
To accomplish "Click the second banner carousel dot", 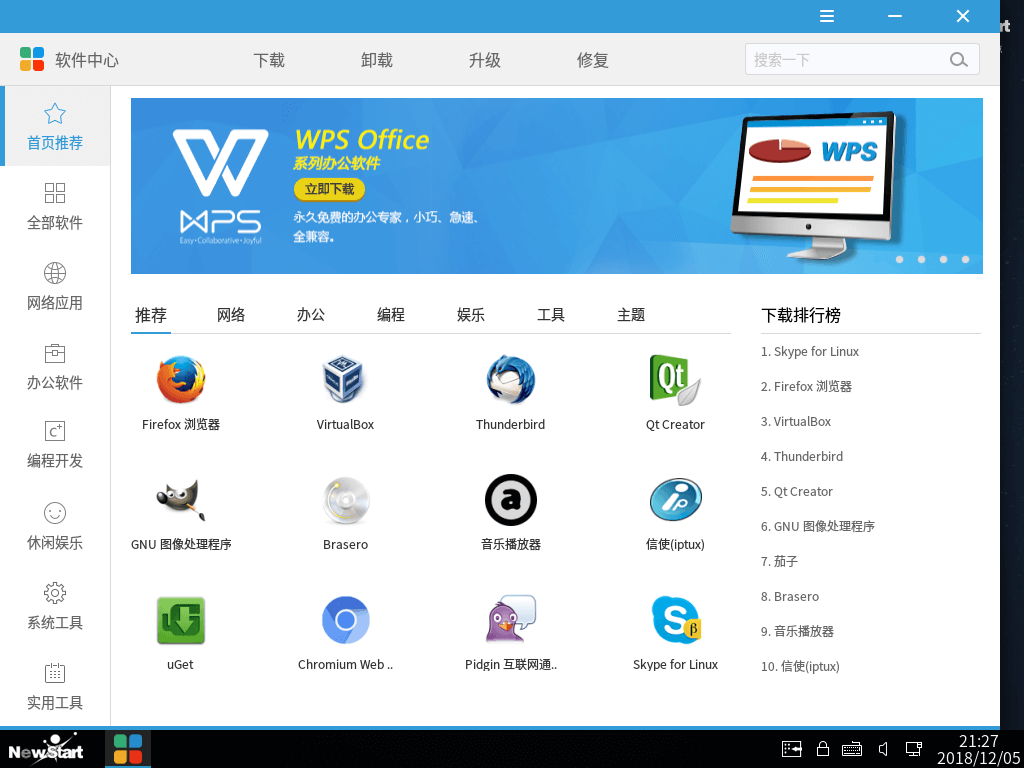I will 921,259.
